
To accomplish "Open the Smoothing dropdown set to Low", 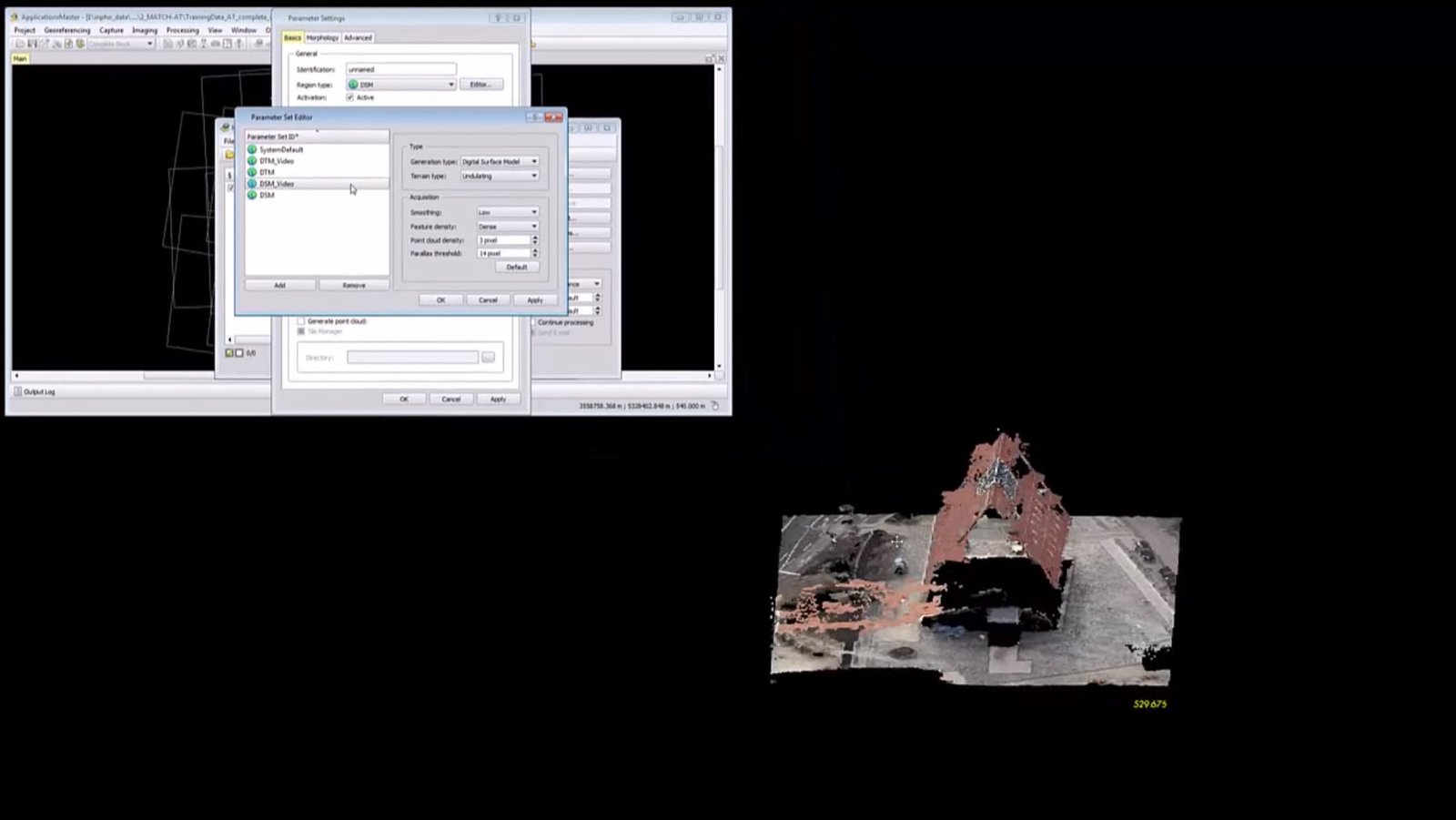I will point(508,212).
